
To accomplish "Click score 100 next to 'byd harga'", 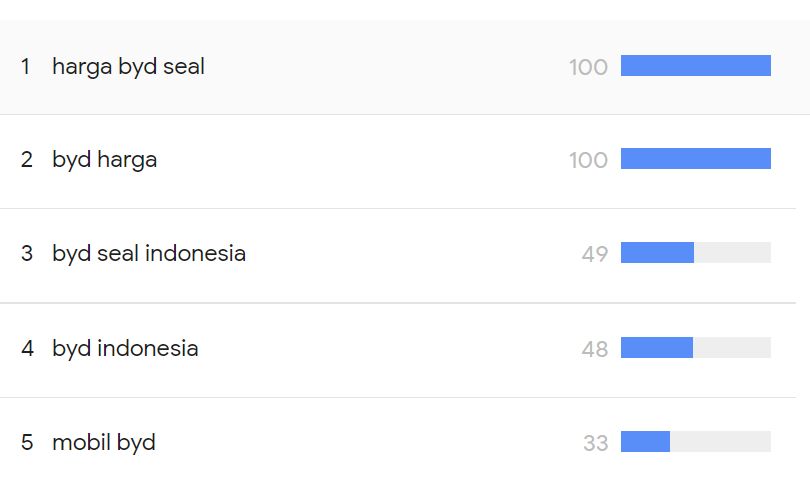I will tap(588, 160).
